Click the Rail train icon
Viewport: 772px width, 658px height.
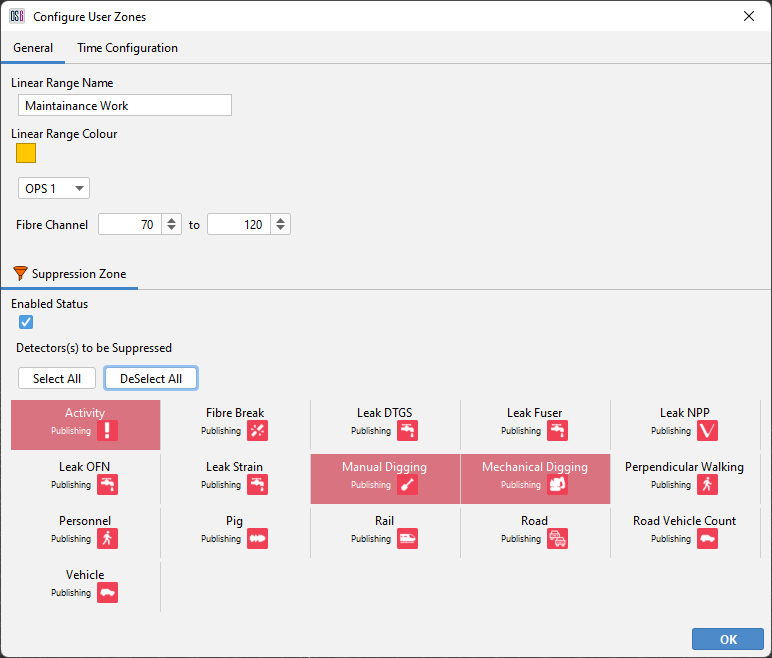407,539
